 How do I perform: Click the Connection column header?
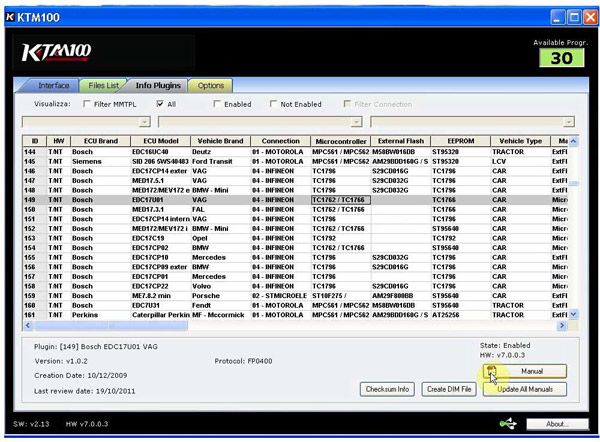[280, 141]
